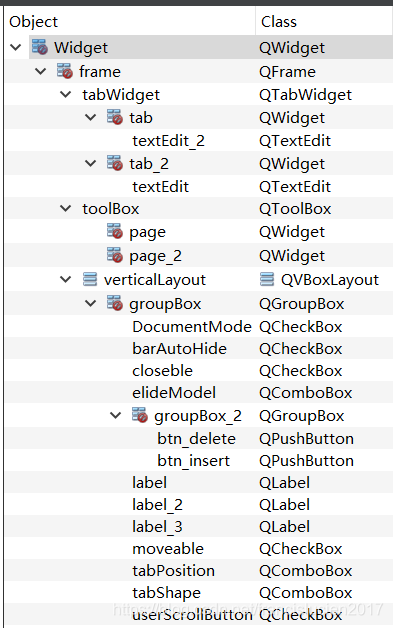Click the QVBoxLayout class icon
393x628 pixels.
(x=267, y=279)
